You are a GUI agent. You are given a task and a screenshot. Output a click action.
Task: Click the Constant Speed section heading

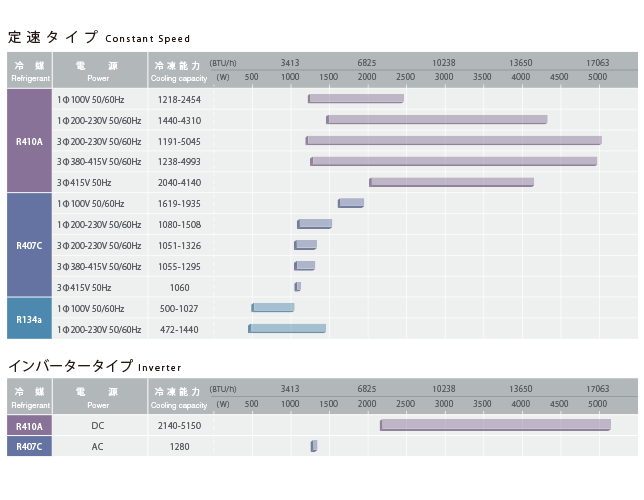(x=98, y=38)
